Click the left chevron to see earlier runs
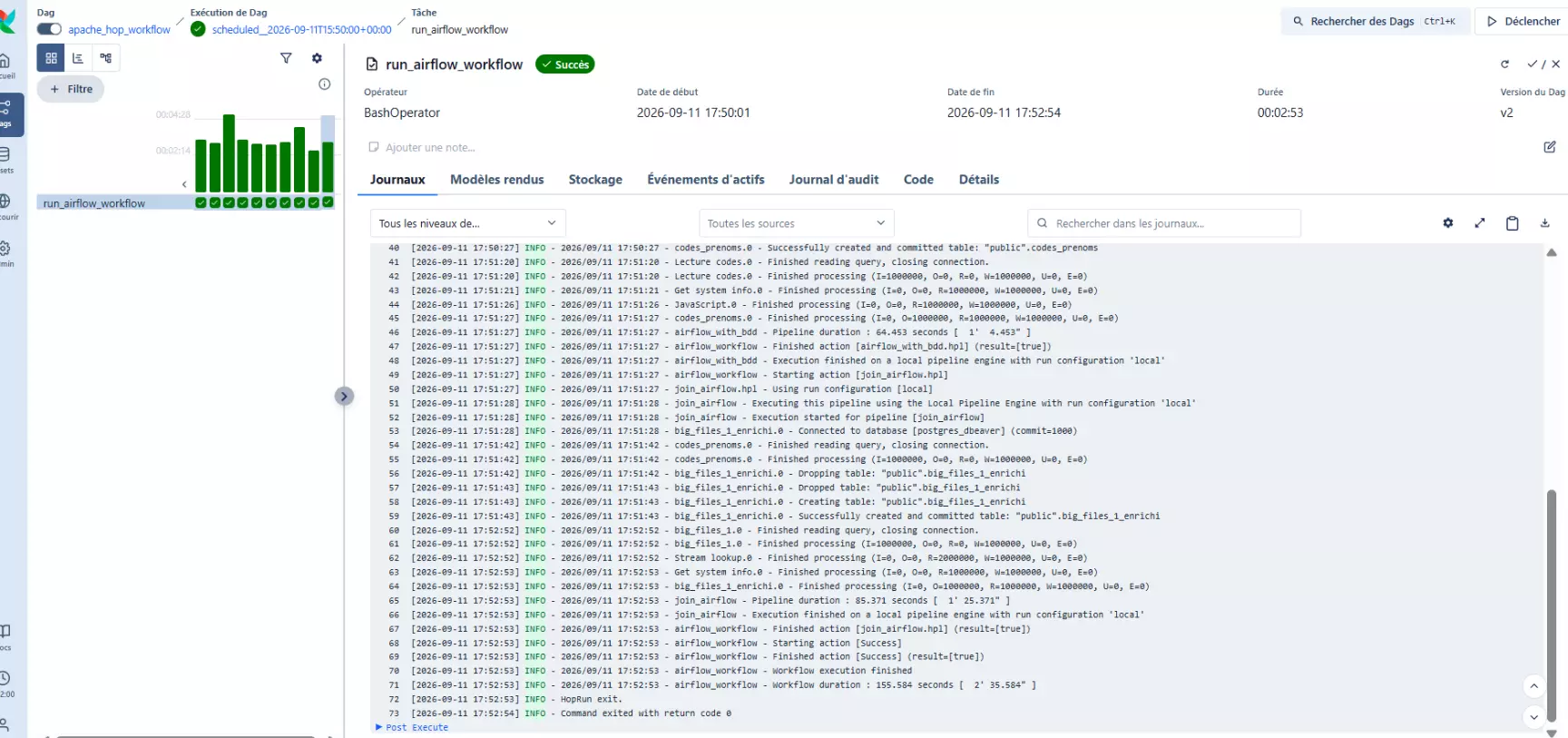Image resolution: width=1568 pixels, height=738 pixels. (x=184, y=184)
